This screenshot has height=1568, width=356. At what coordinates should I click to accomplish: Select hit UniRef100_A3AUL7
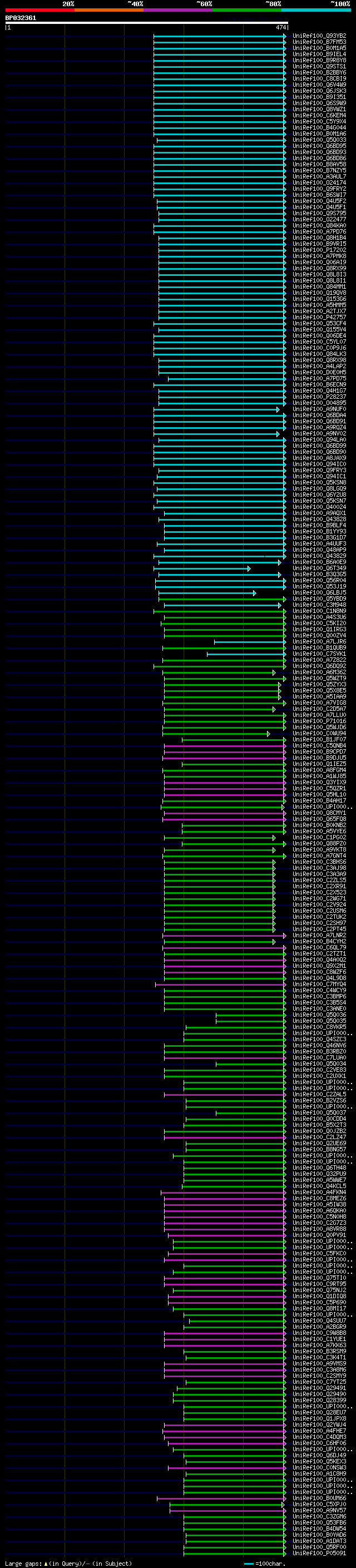pyautogui.click(x=319, y=176)
